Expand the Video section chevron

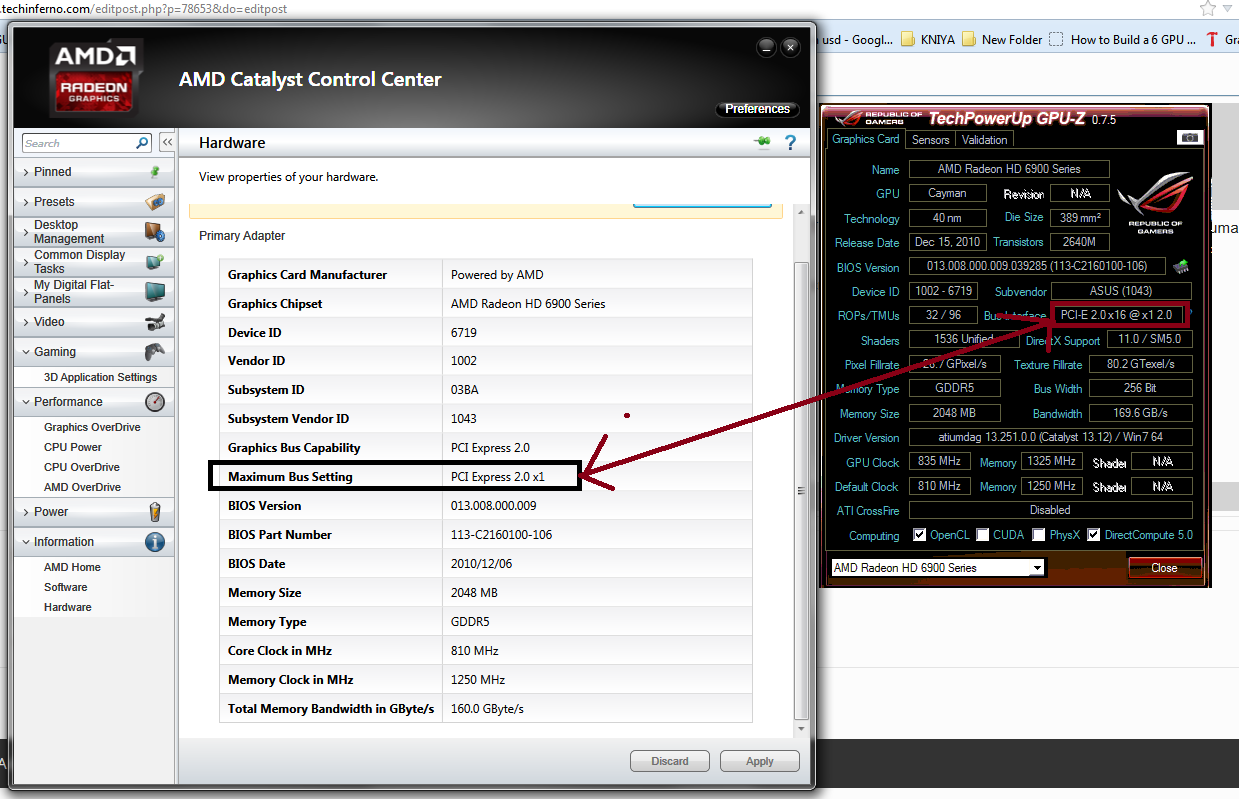point(25,322)
